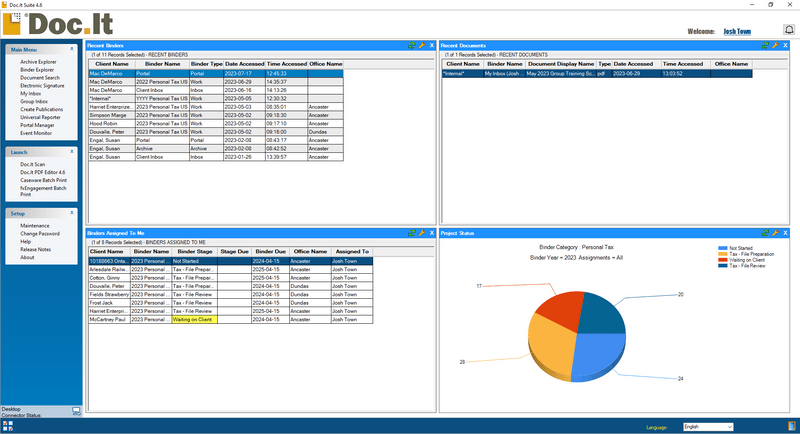Click the Not Started legend swatch

pyautogui.click(x=722, y=248)
